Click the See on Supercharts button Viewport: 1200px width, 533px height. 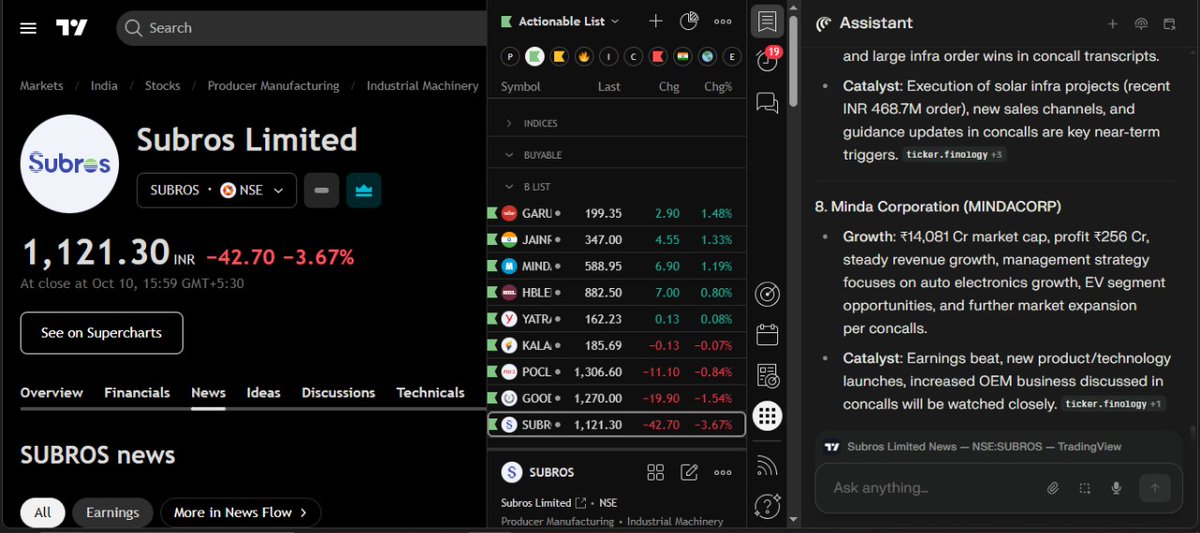101,333
